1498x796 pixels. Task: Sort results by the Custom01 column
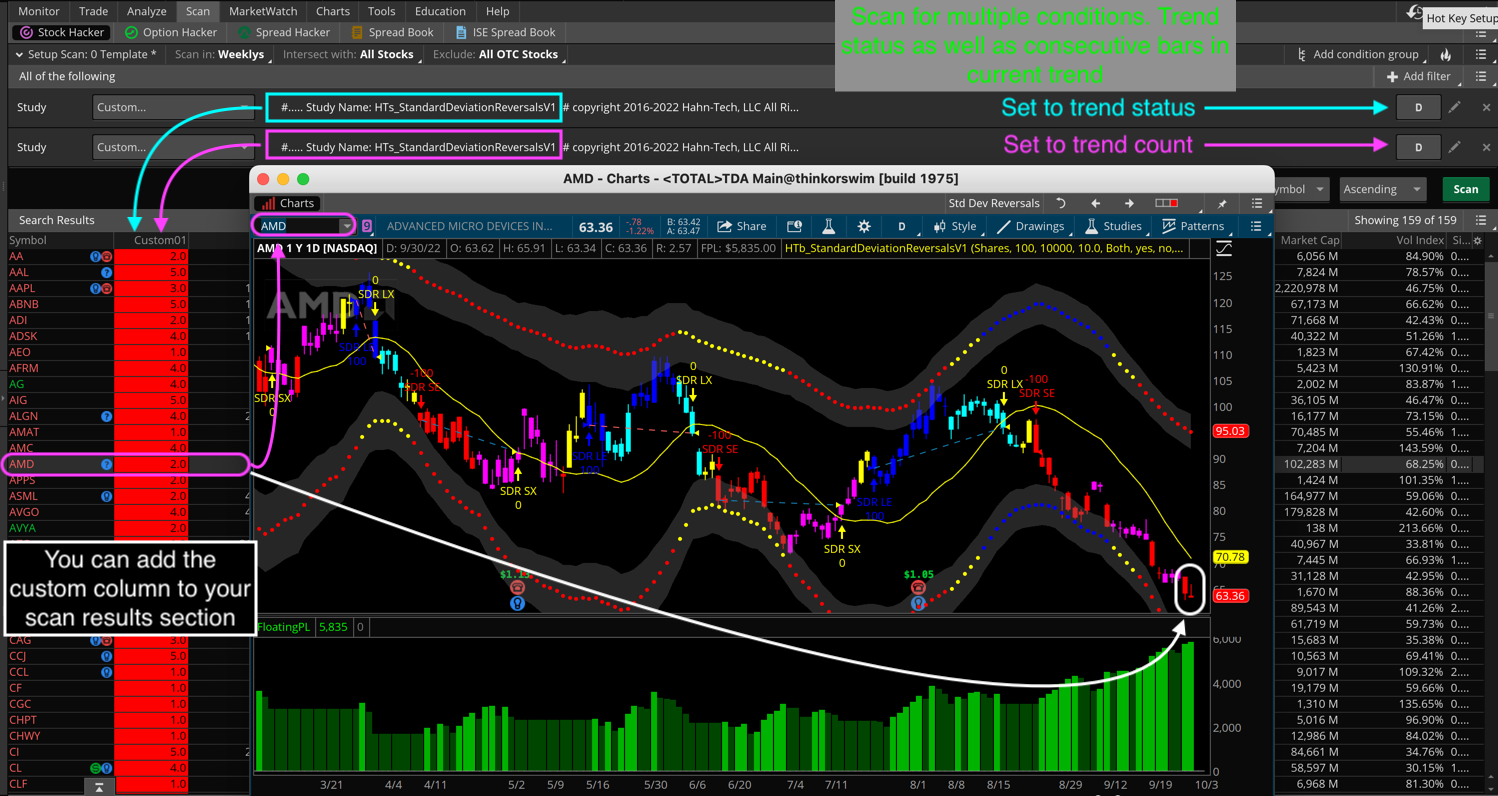click(151, 240)
